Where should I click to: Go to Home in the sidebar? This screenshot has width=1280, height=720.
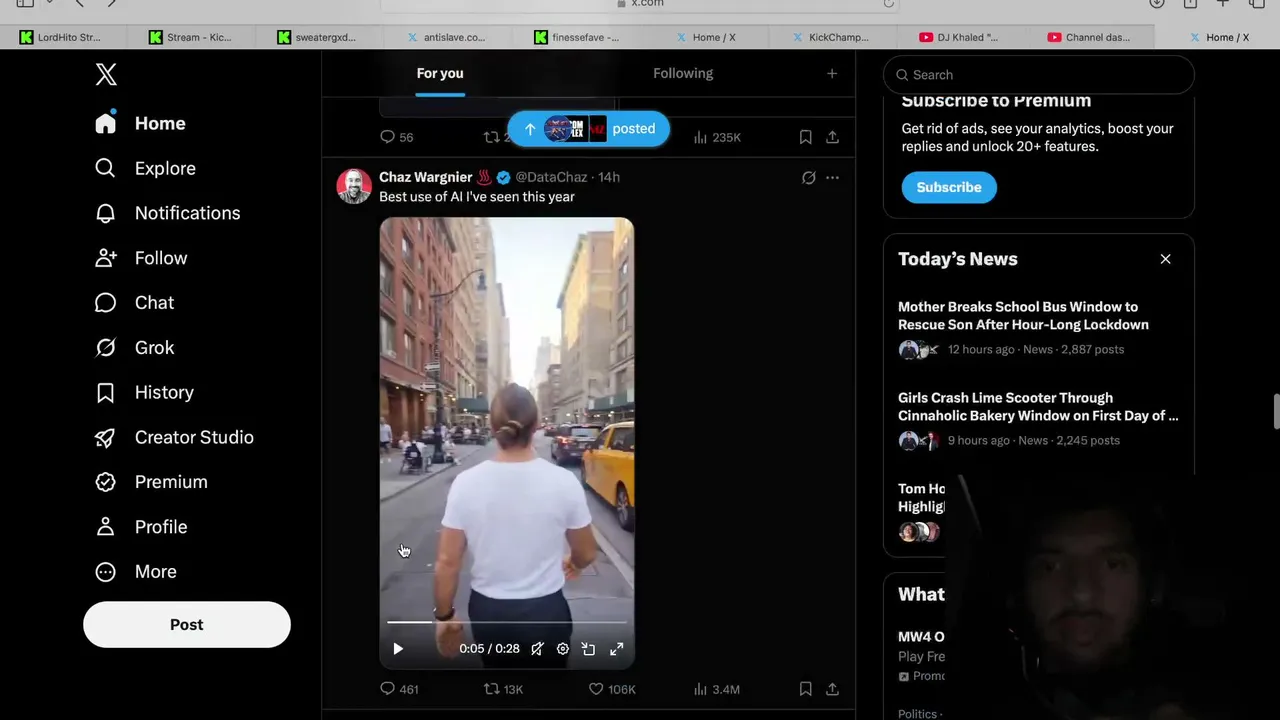tap(141, 123)
